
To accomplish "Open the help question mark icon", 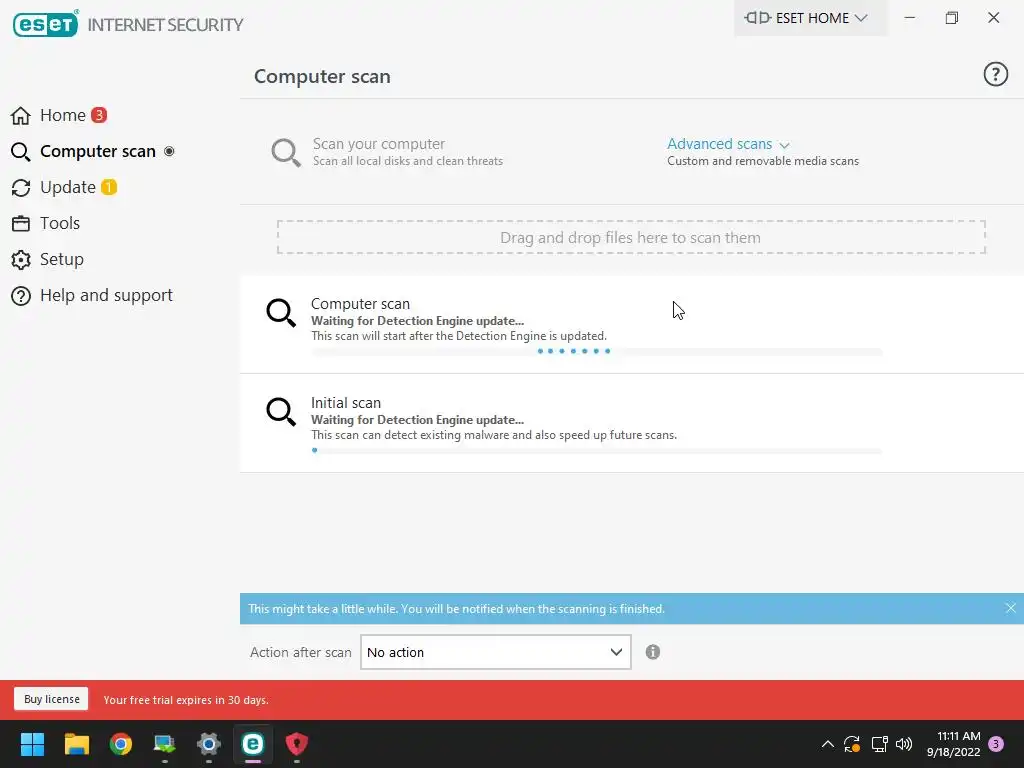I will pyautogui.click(x=995, y=74).
